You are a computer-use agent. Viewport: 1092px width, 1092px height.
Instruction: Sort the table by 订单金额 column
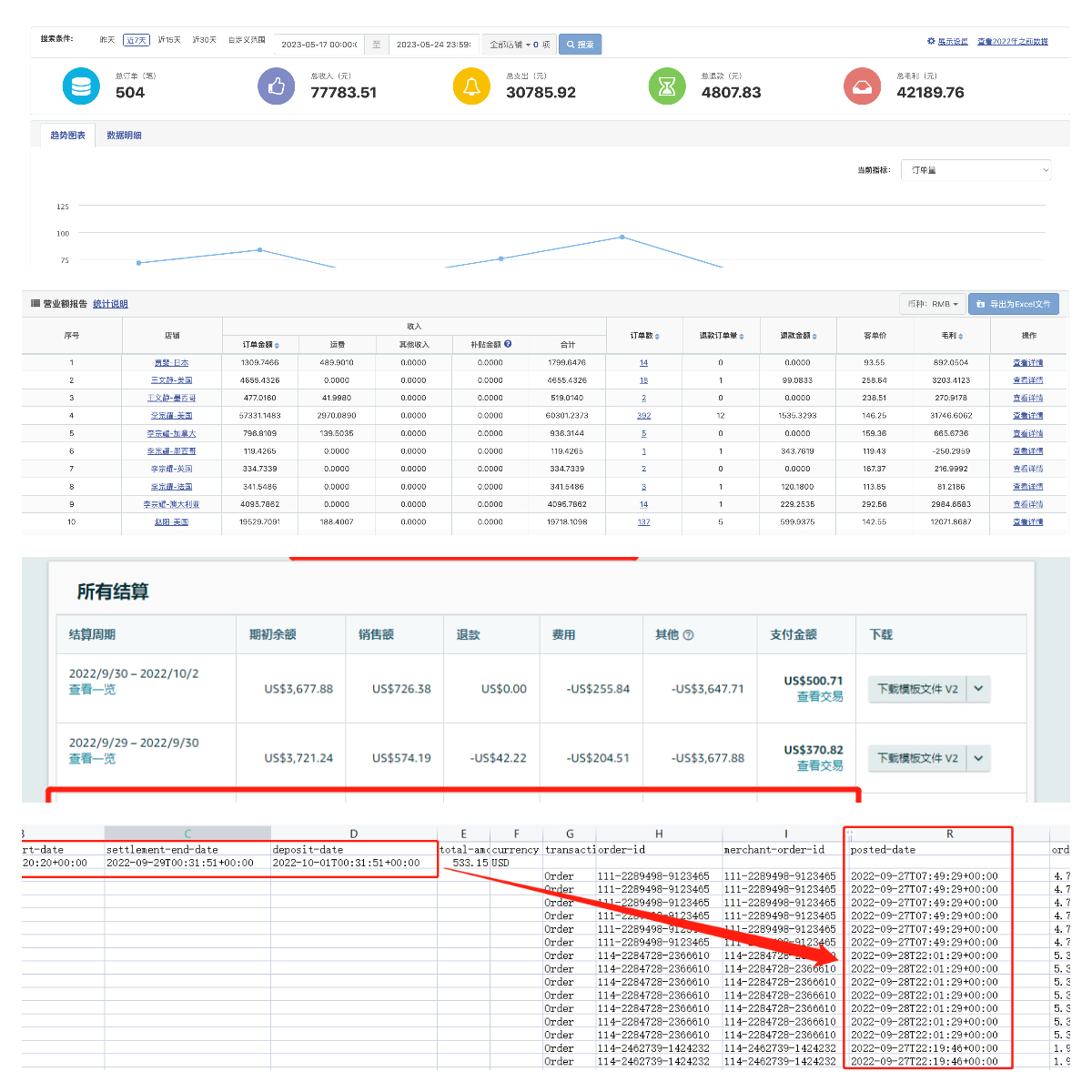tap(261, 345)
